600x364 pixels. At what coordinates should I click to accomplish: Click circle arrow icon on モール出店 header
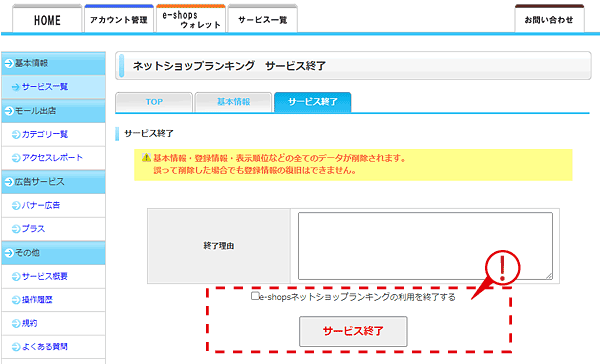point(9,111)
